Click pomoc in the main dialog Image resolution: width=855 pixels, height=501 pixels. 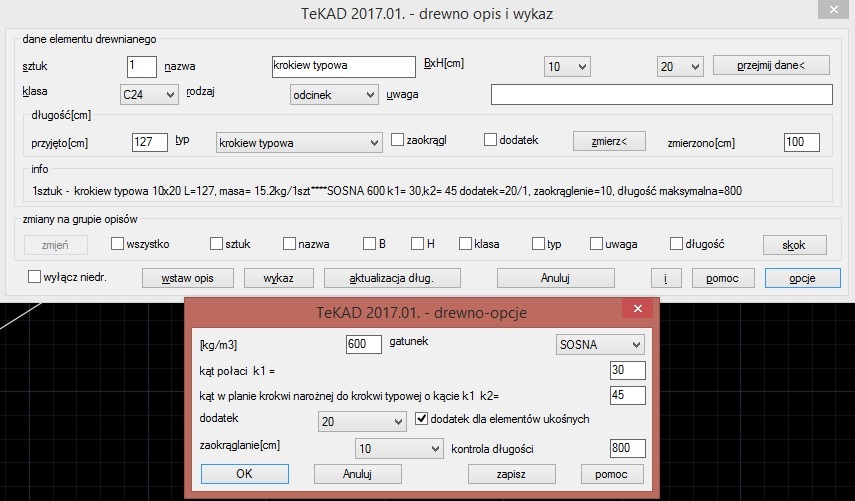click(x=723, y=278)
